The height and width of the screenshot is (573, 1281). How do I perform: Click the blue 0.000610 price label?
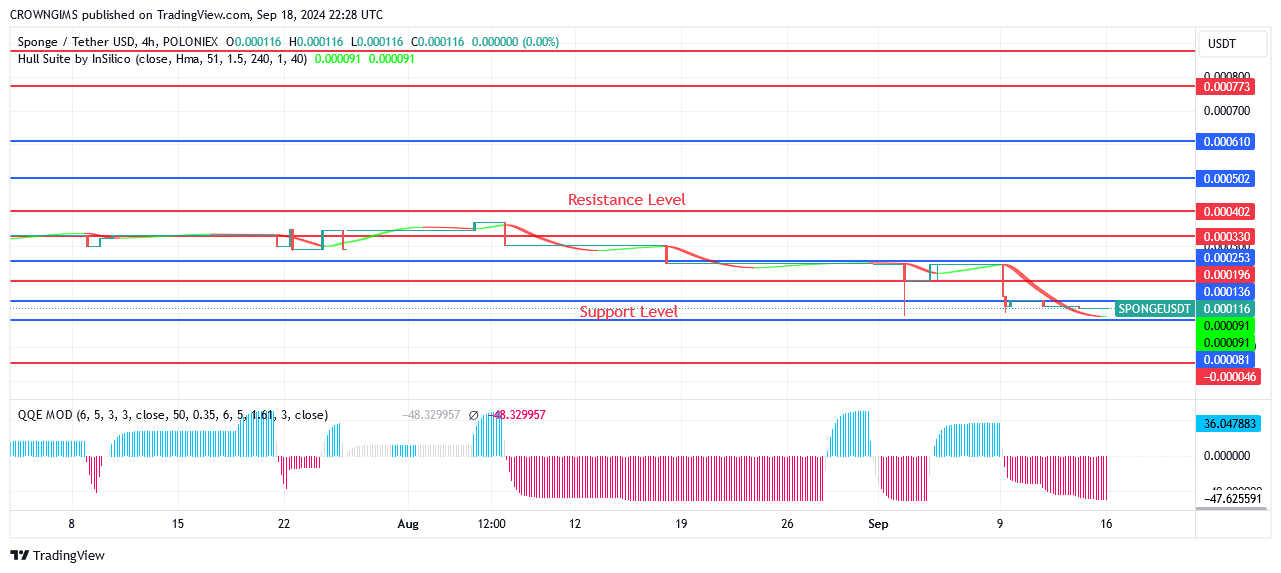coord(1226,142)
